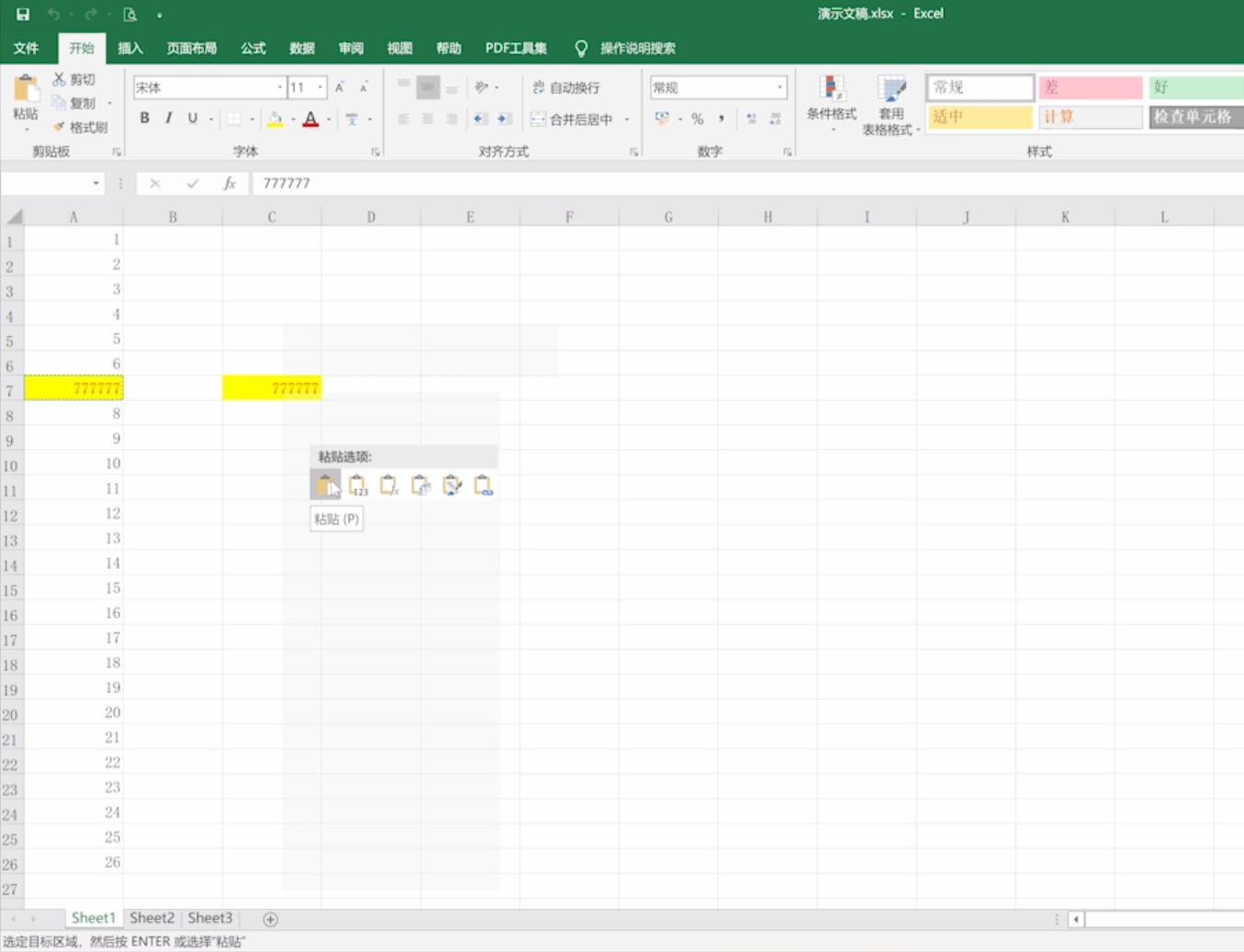This screenshot has width=1244, height=952.
Task: Add a new sheet with plus icon
Action: click(270, 918)
